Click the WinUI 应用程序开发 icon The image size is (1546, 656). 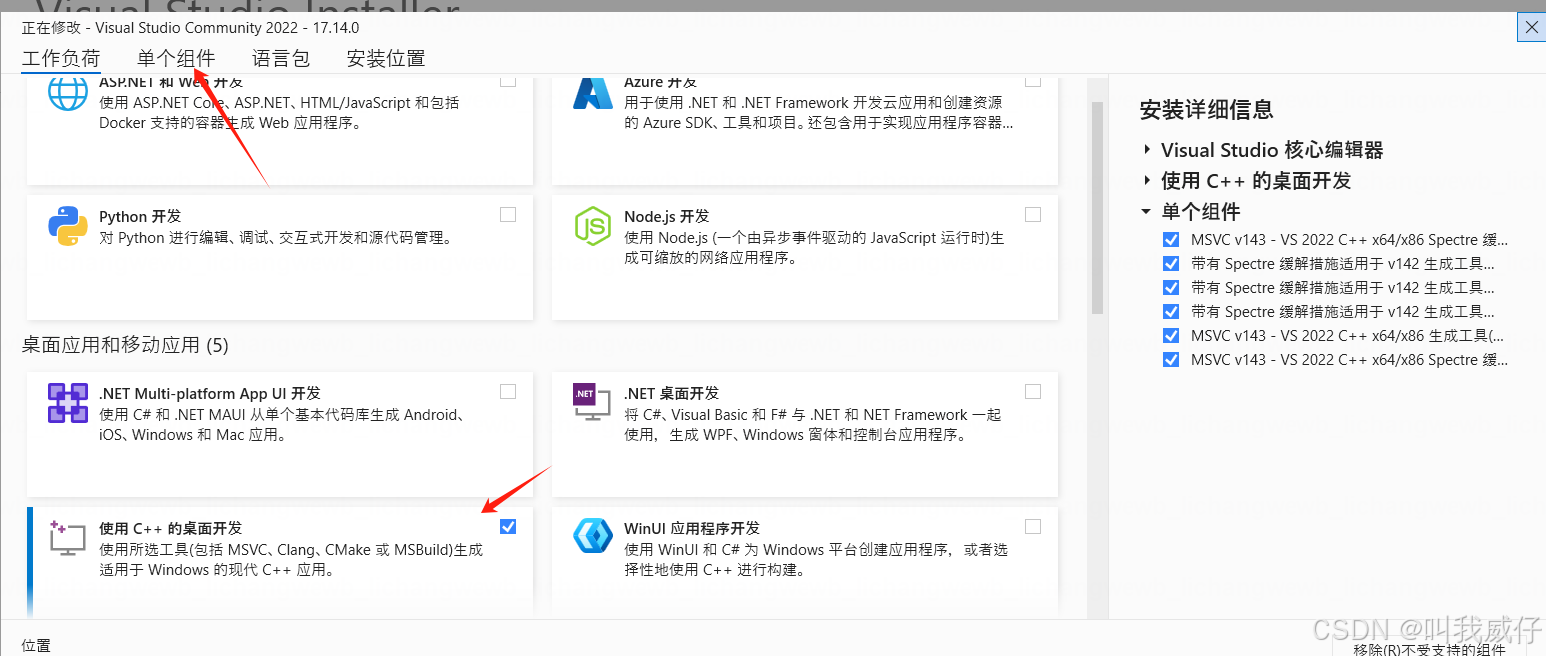593,536
